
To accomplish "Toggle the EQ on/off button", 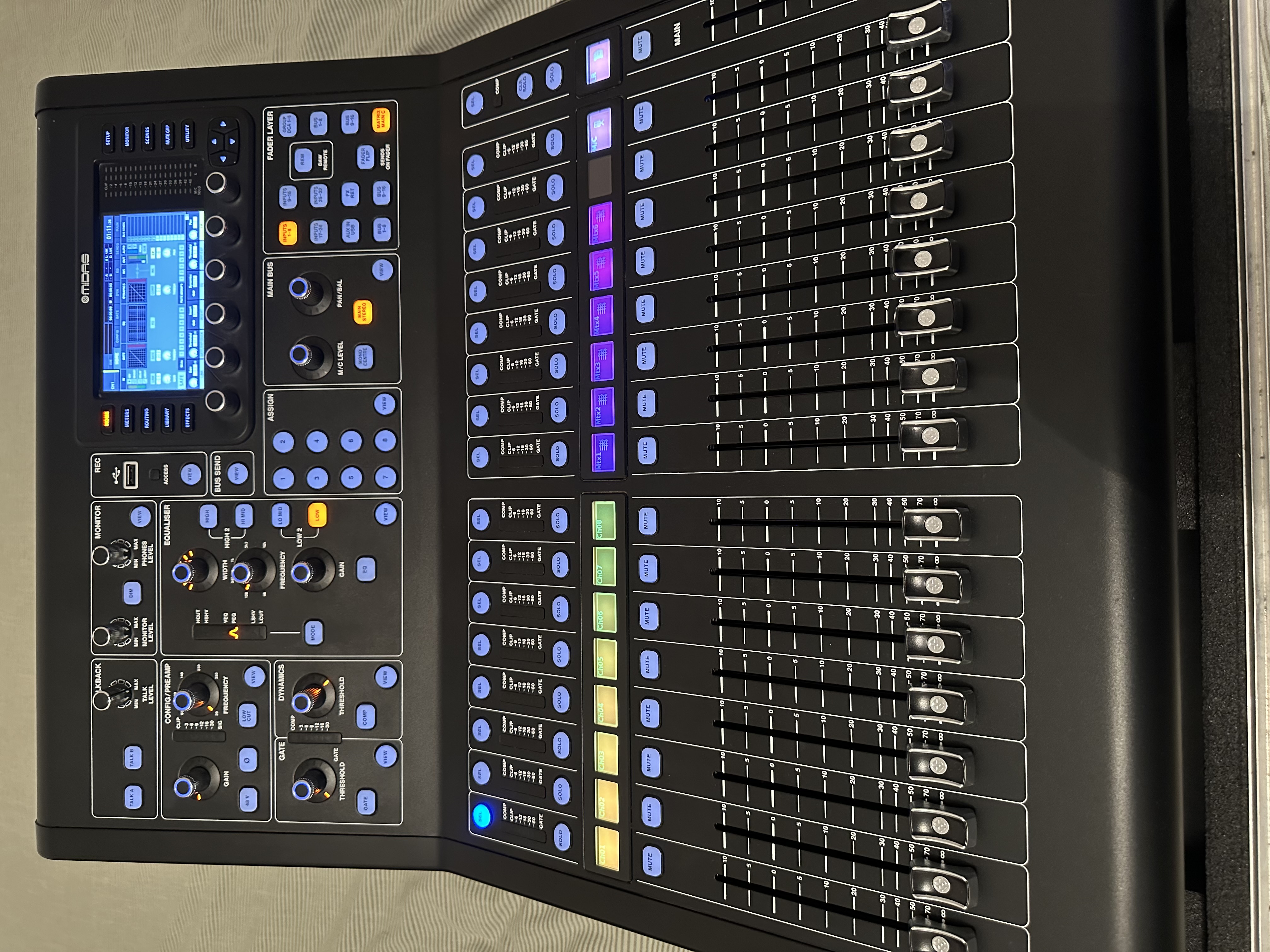I will (365, 569).
